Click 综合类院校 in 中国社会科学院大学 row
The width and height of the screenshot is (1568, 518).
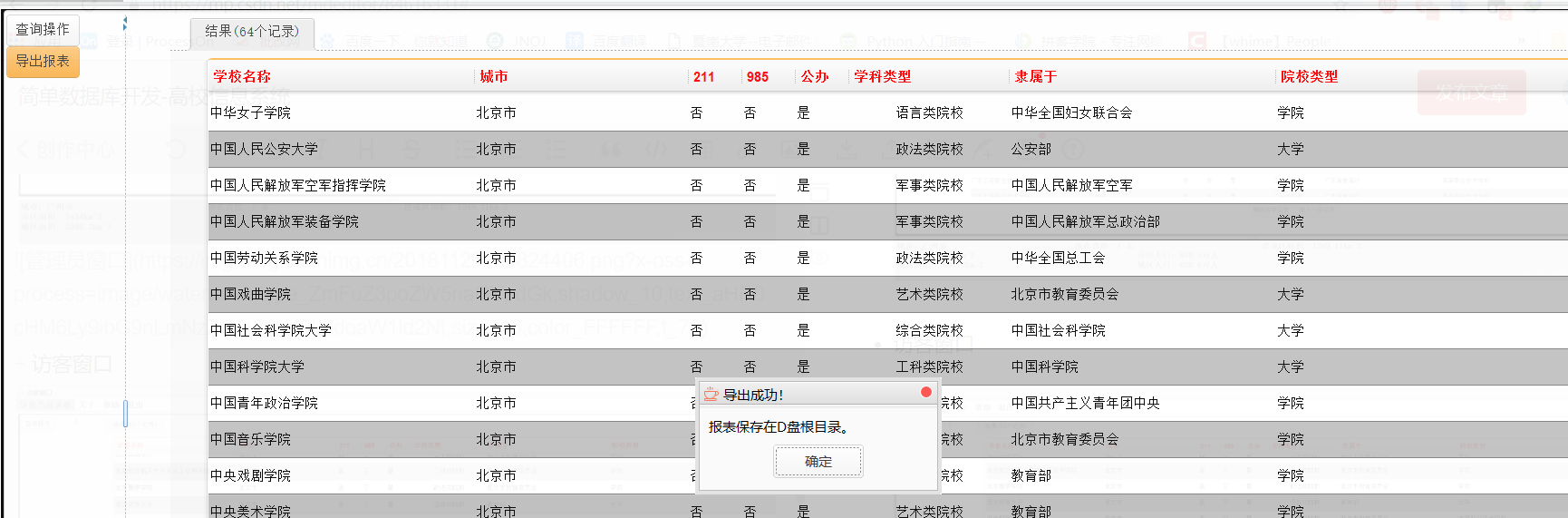pos(929,331)
